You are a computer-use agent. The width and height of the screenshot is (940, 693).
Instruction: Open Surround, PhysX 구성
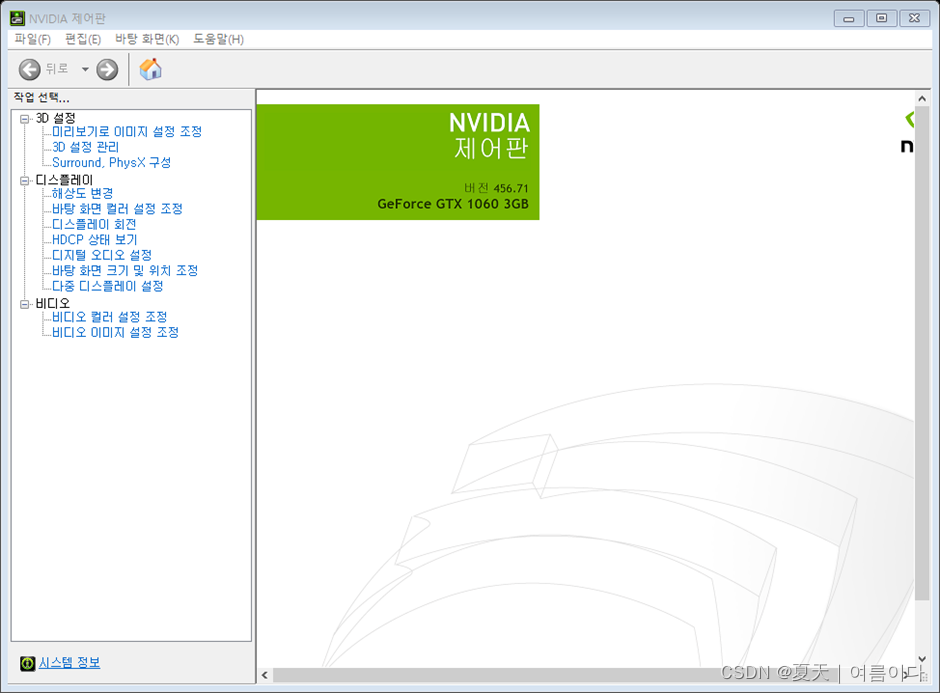112,162
